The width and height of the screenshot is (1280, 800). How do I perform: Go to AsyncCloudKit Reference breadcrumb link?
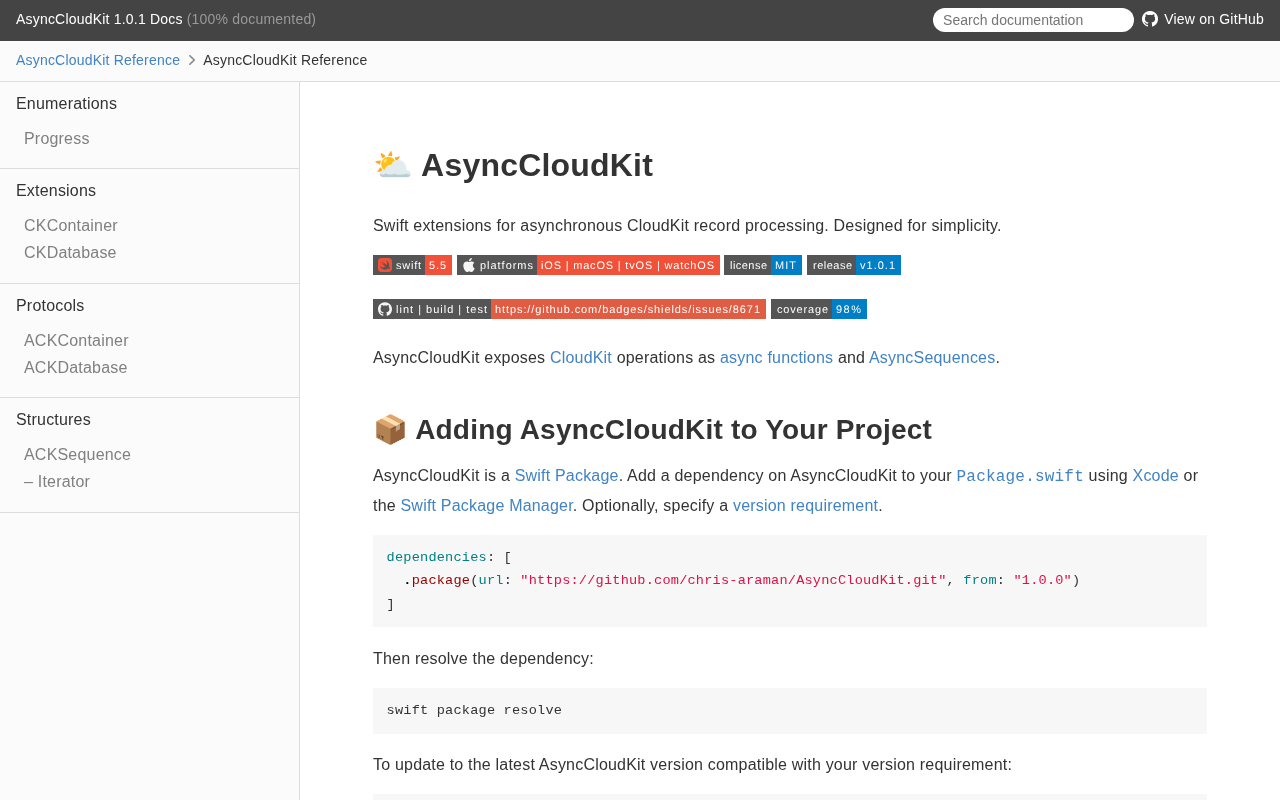98,60
